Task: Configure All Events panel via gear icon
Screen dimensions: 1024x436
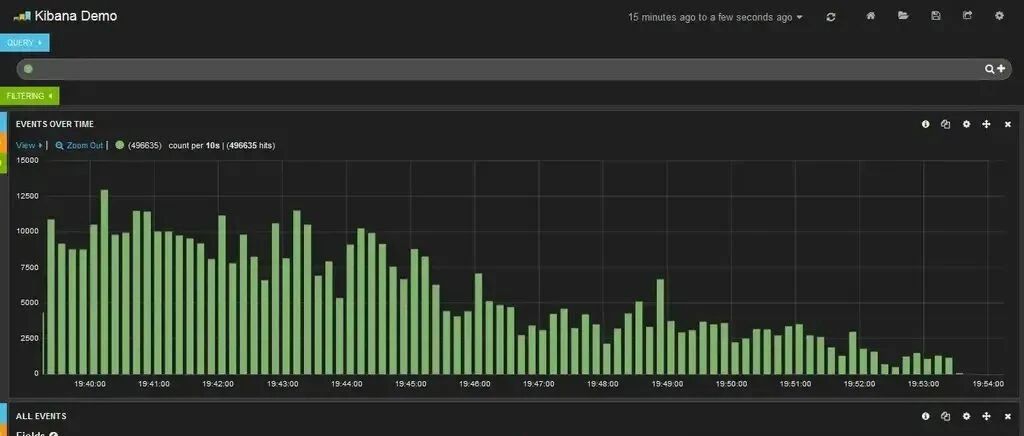Action: [x=967, y=416]
